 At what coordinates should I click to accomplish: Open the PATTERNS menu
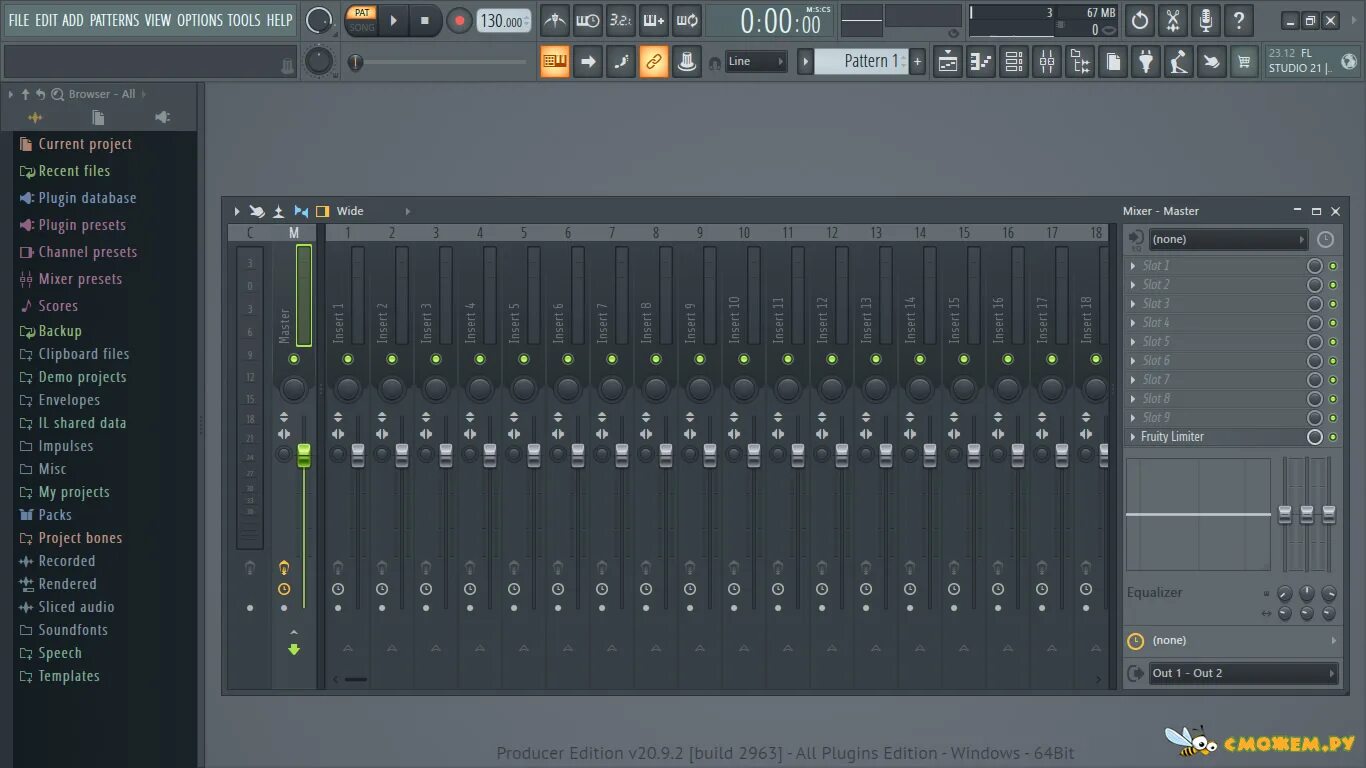pos(114,20)
